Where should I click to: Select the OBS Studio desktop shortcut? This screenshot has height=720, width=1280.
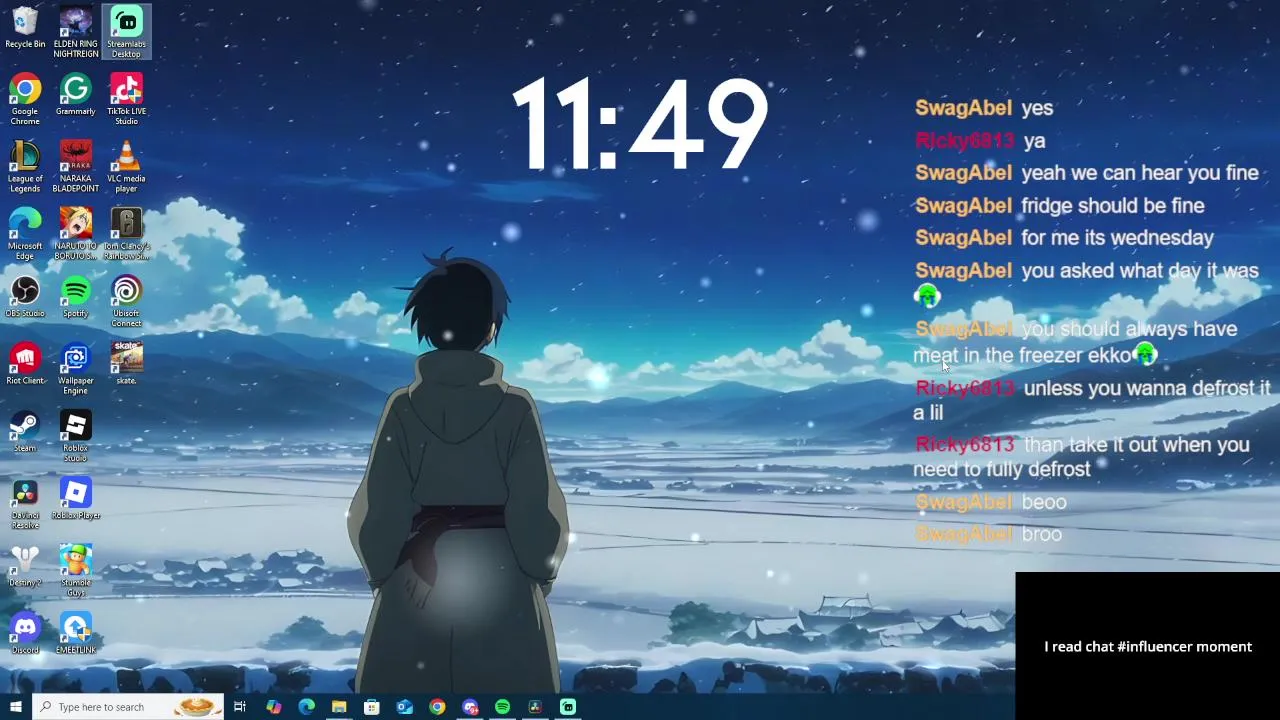(25, 298)
